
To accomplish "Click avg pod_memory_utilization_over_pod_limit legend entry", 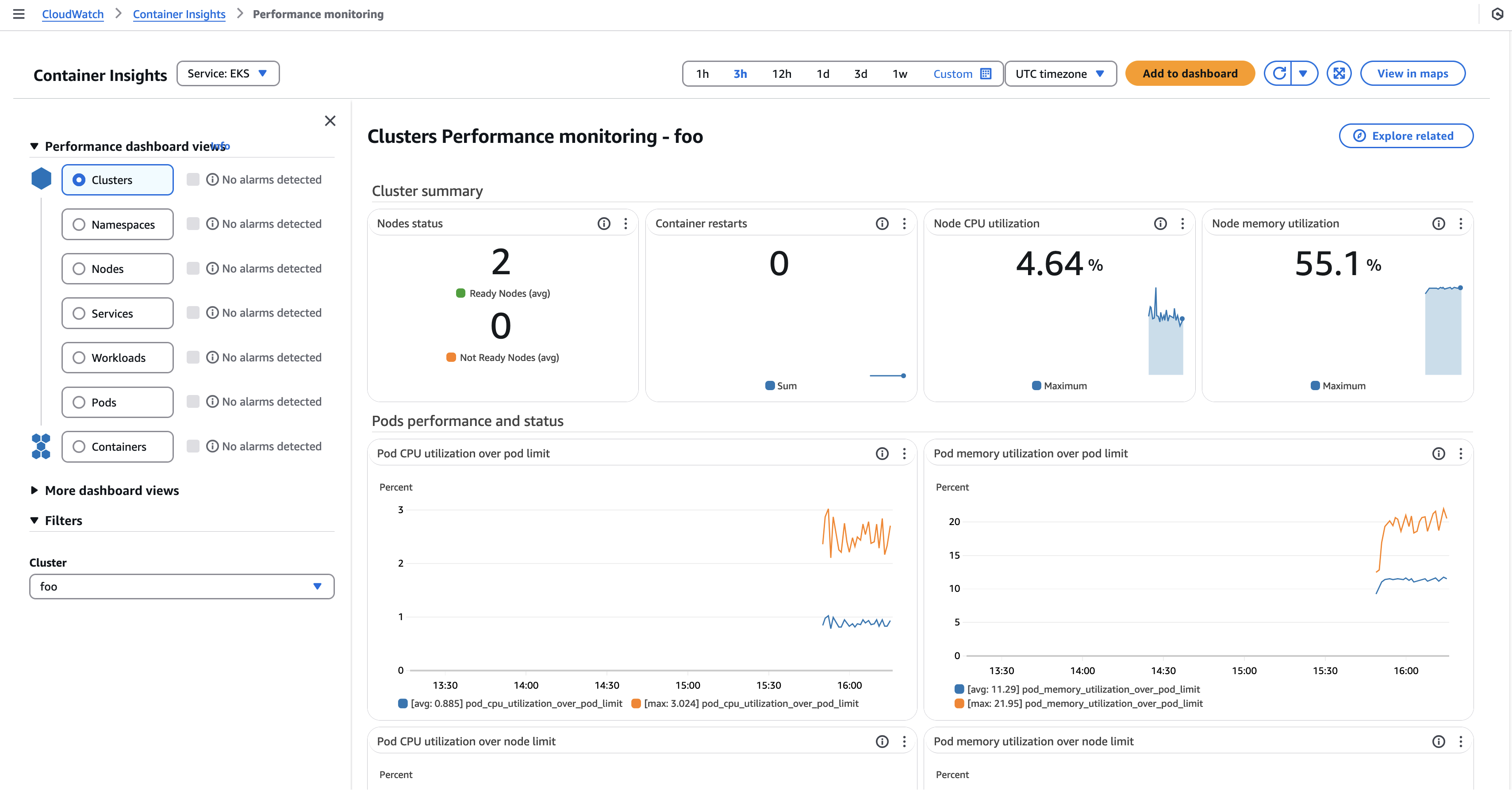I will coord(1078,689).
